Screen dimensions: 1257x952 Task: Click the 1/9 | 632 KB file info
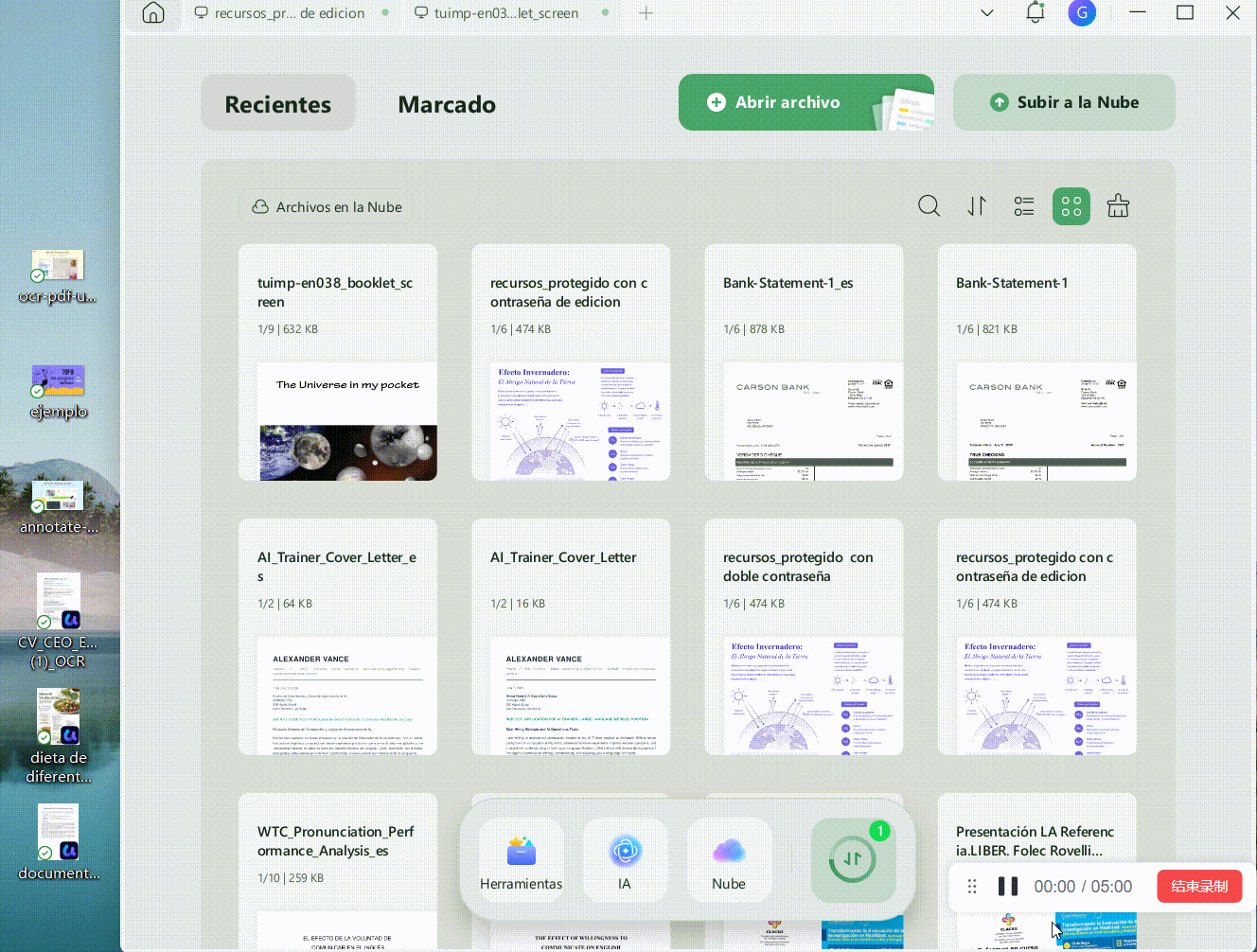(288, 329)
